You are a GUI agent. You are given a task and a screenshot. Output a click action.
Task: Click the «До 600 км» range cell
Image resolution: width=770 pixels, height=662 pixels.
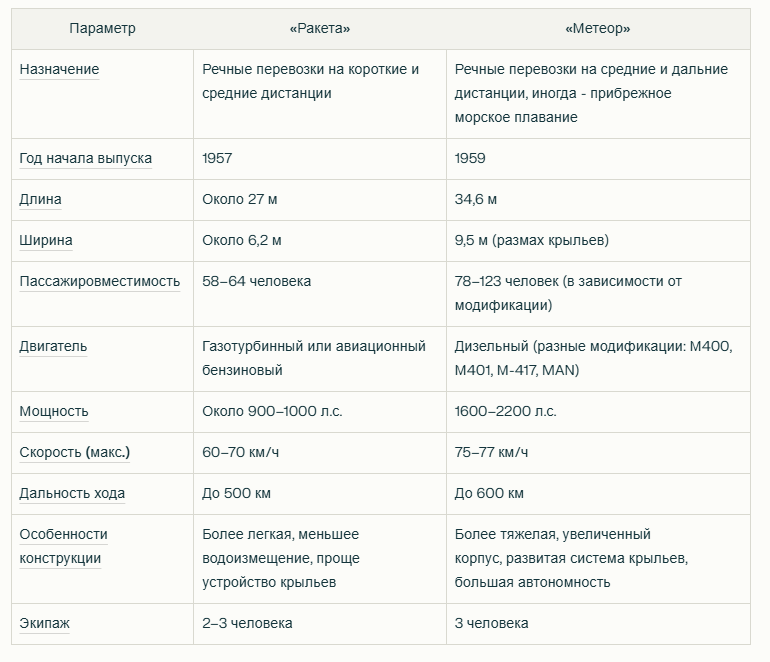click(598, 494)
